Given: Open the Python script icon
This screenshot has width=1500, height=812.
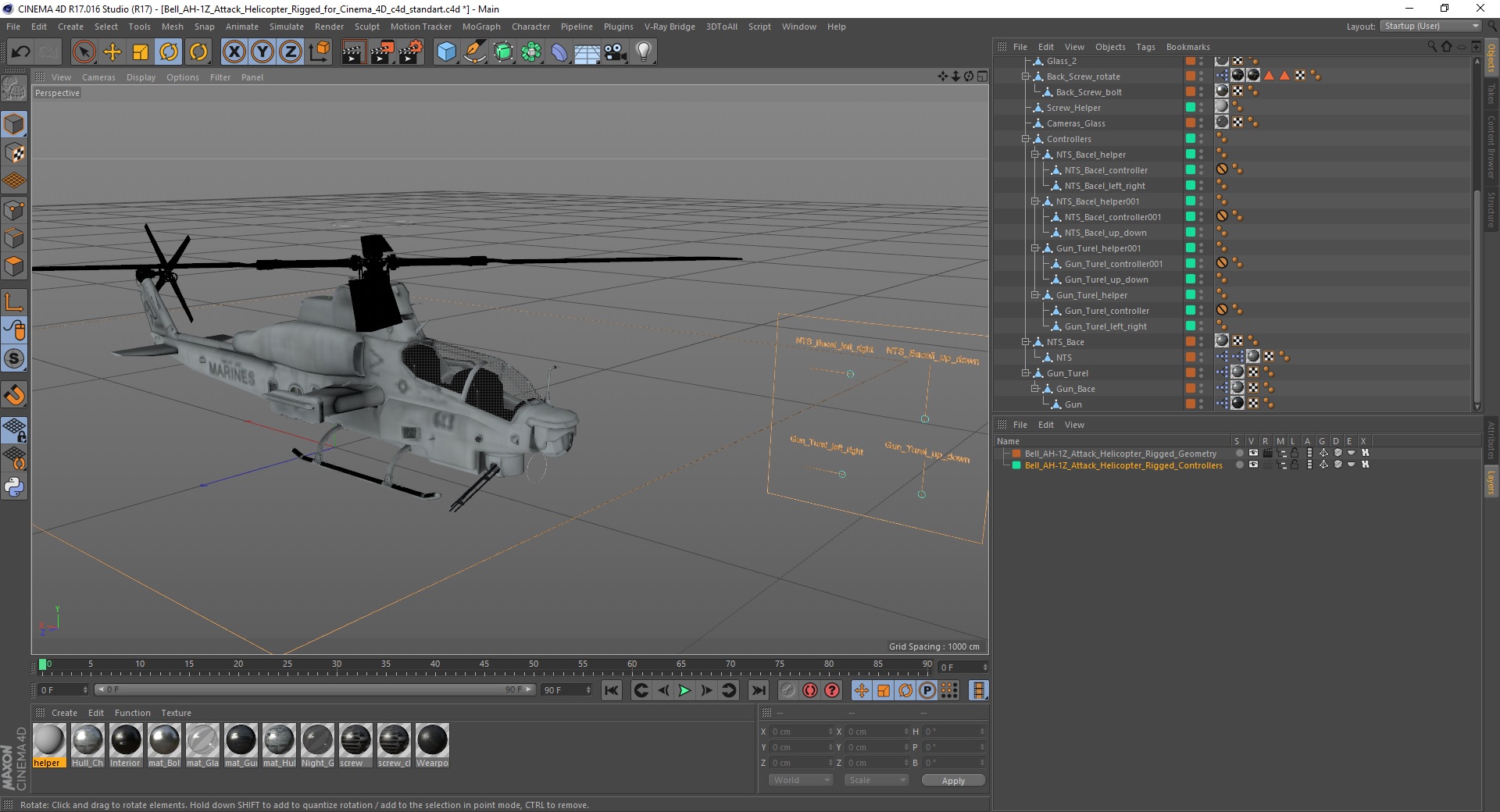Looking at the screenshot, I should coord(14,487).
